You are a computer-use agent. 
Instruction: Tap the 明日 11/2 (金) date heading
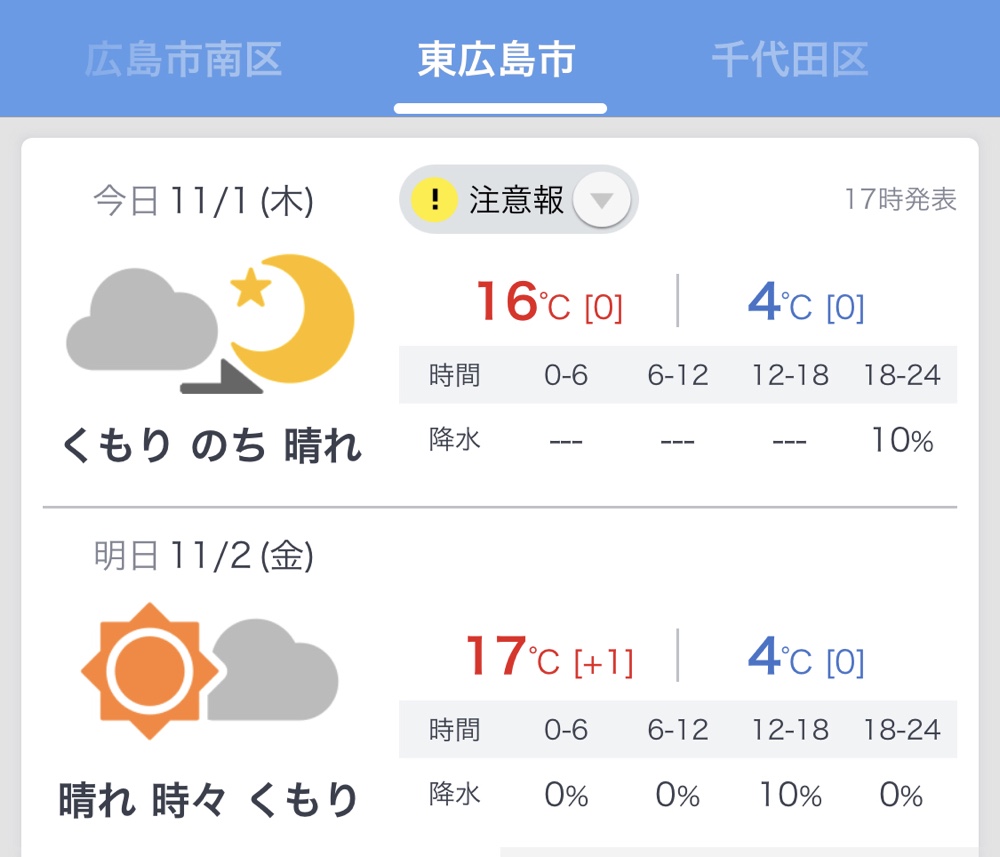click(x=203, y=555)
